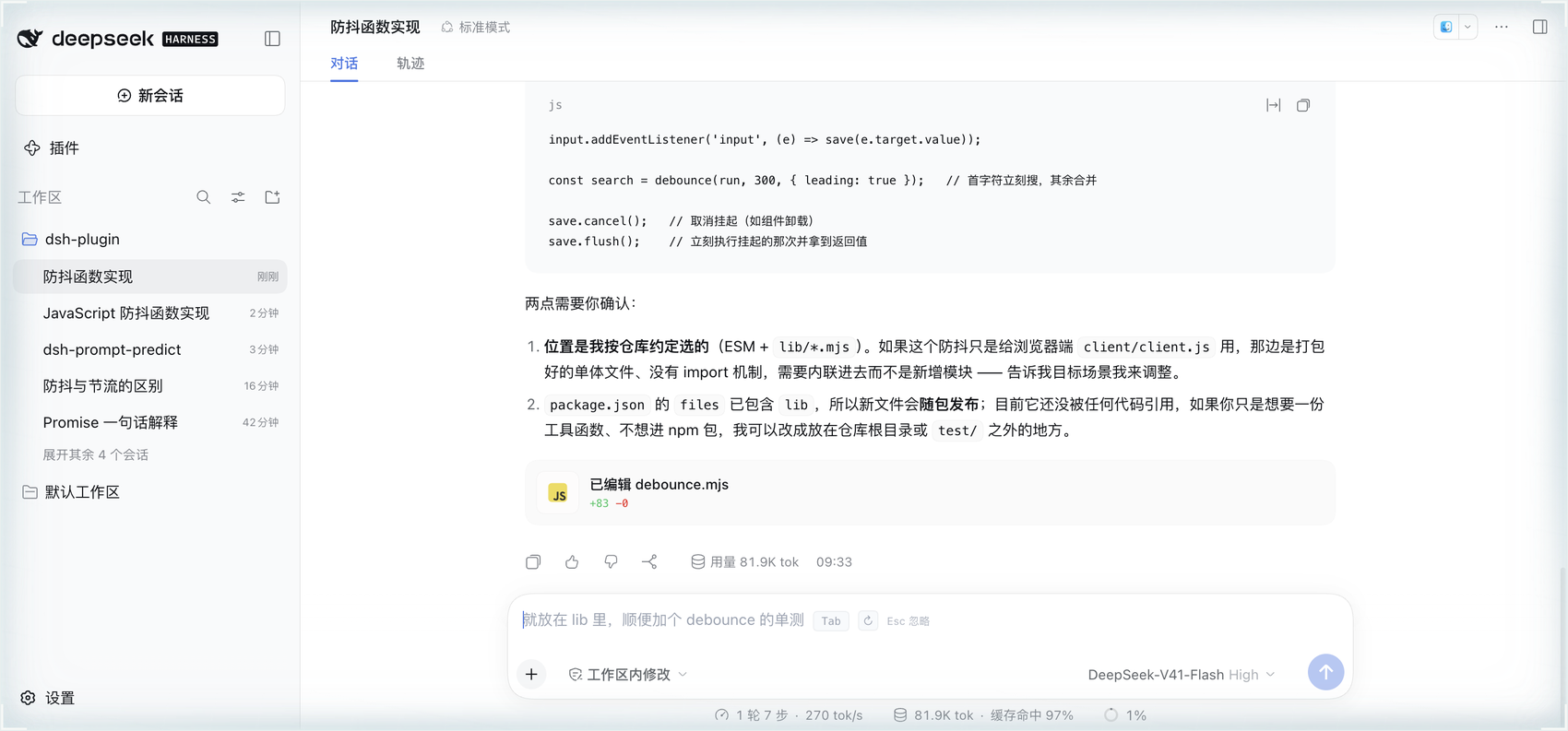Open the edited debounce.mjs file card
Screen dimensions: 1568x731
click(x=930, y=492)
